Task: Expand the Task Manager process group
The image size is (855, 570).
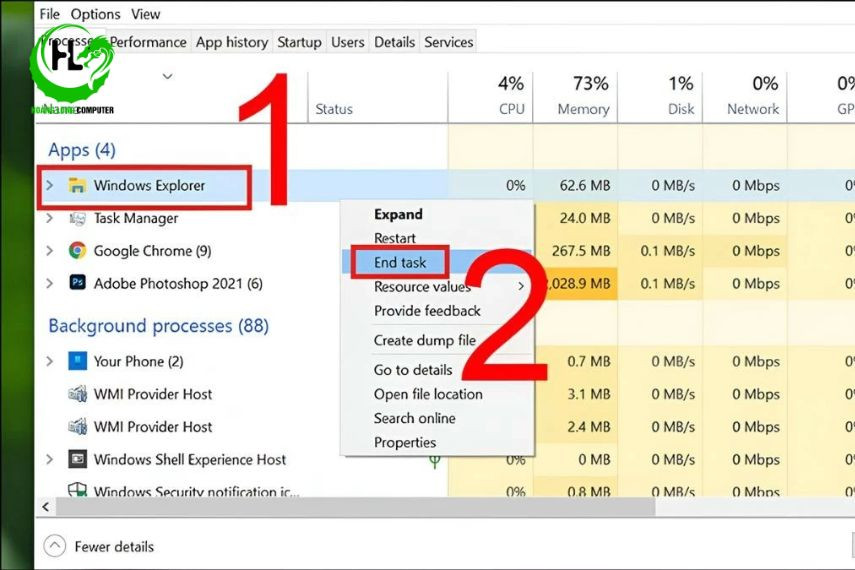Action: pos(50,218)
